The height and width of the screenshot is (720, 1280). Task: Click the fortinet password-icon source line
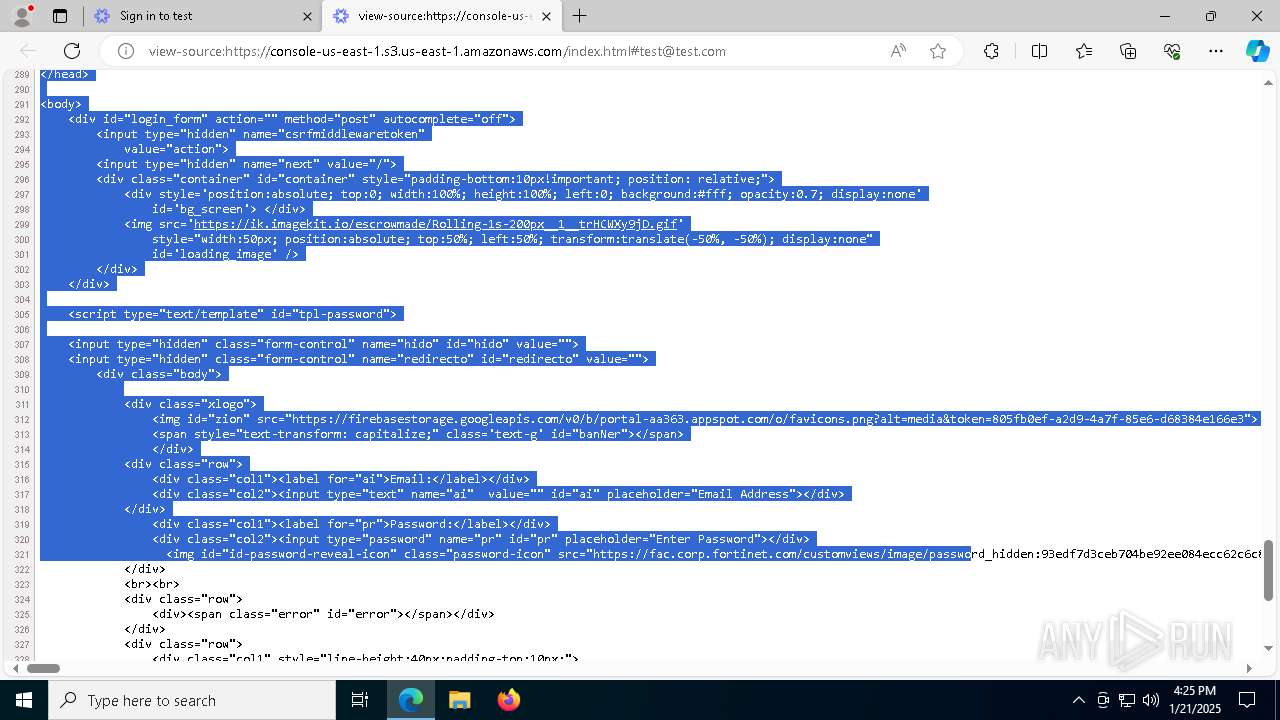tap(714, 554)
